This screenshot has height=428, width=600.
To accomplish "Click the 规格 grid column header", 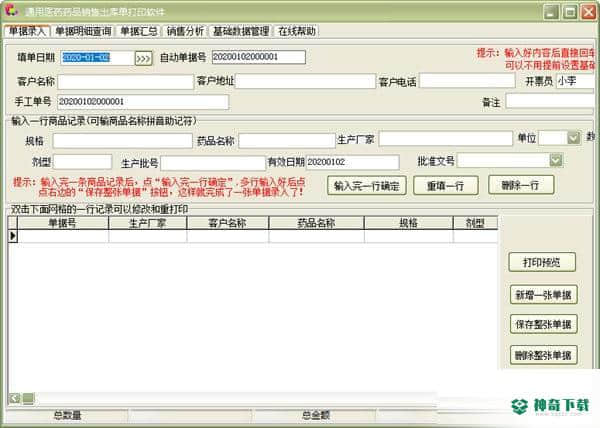I will pyautogui.click(x=409, y=223).
